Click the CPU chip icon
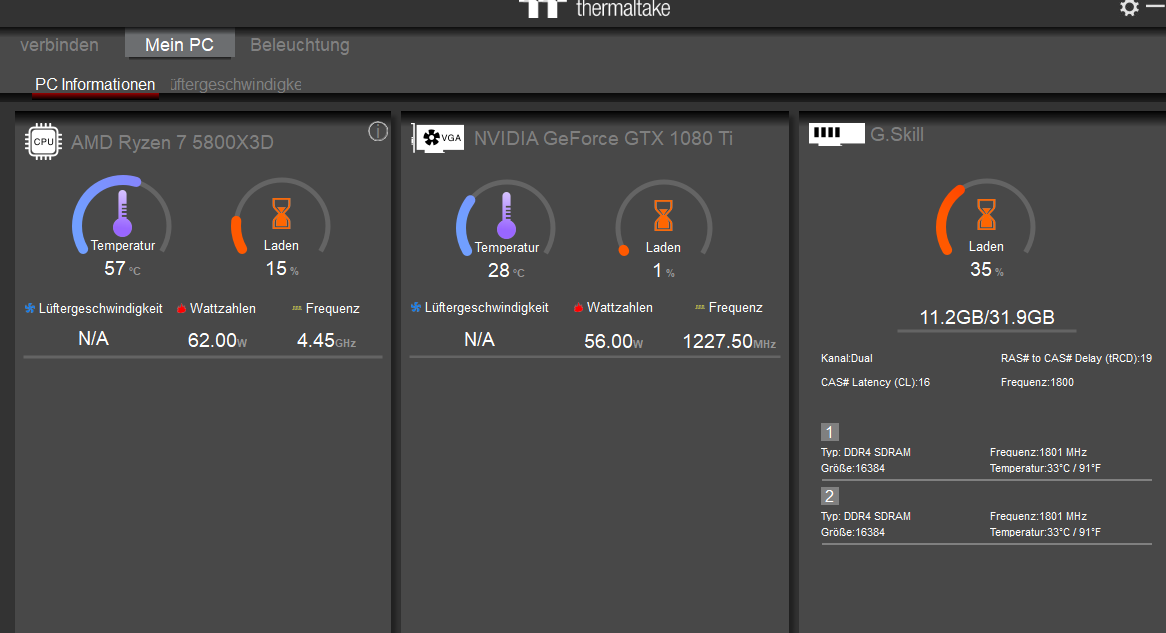 pyautogui.click(x=43, y=141)
